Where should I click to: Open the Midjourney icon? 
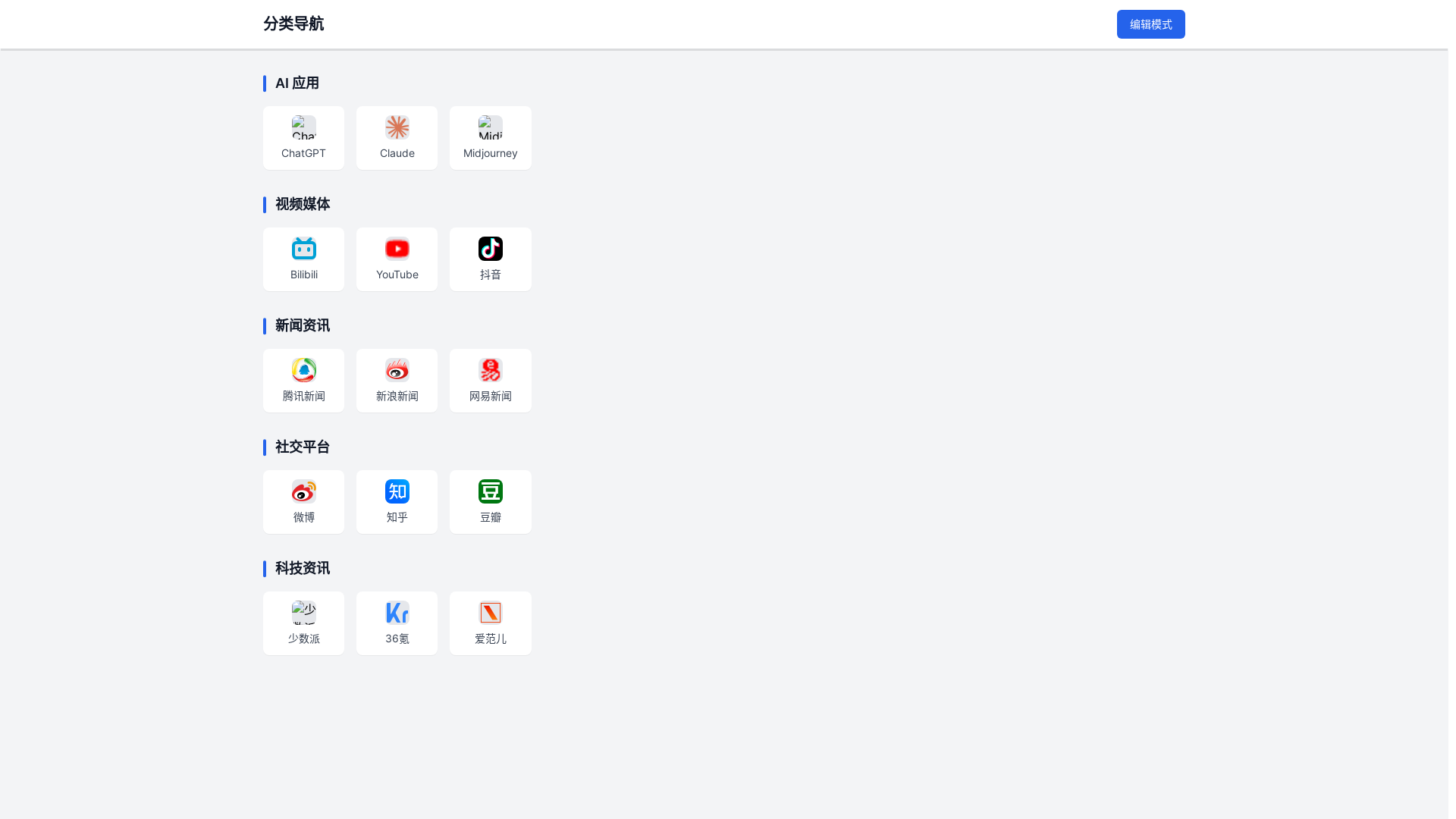pyautogui.click(x=490, y=127)
